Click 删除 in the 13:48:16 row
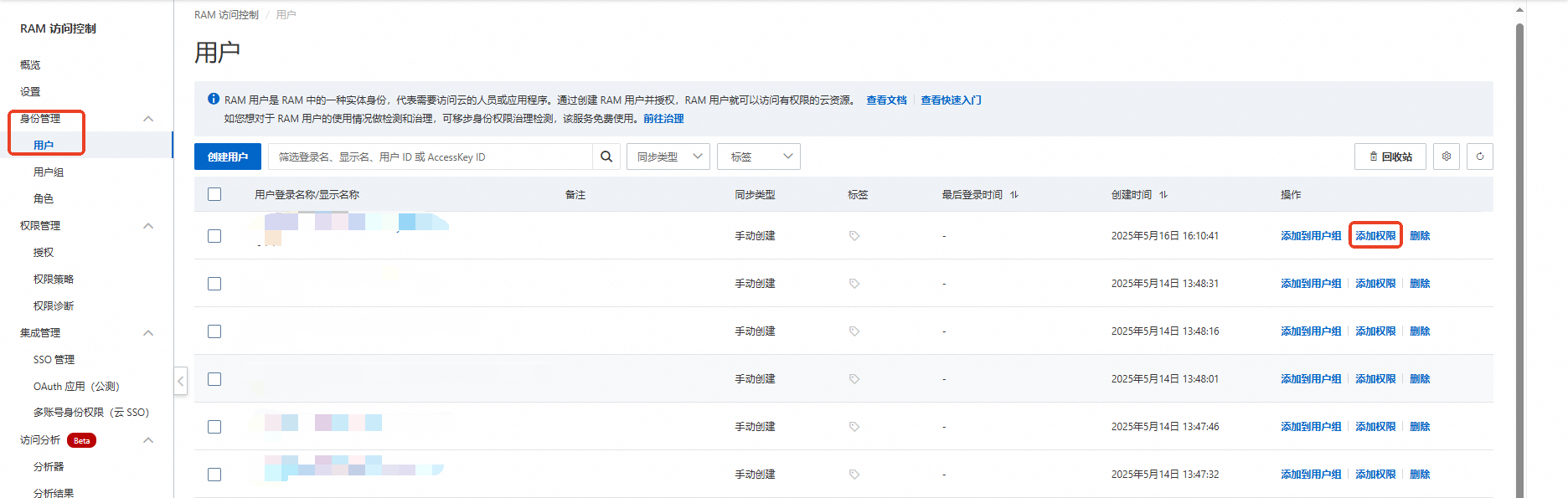 click(1420, 331)
